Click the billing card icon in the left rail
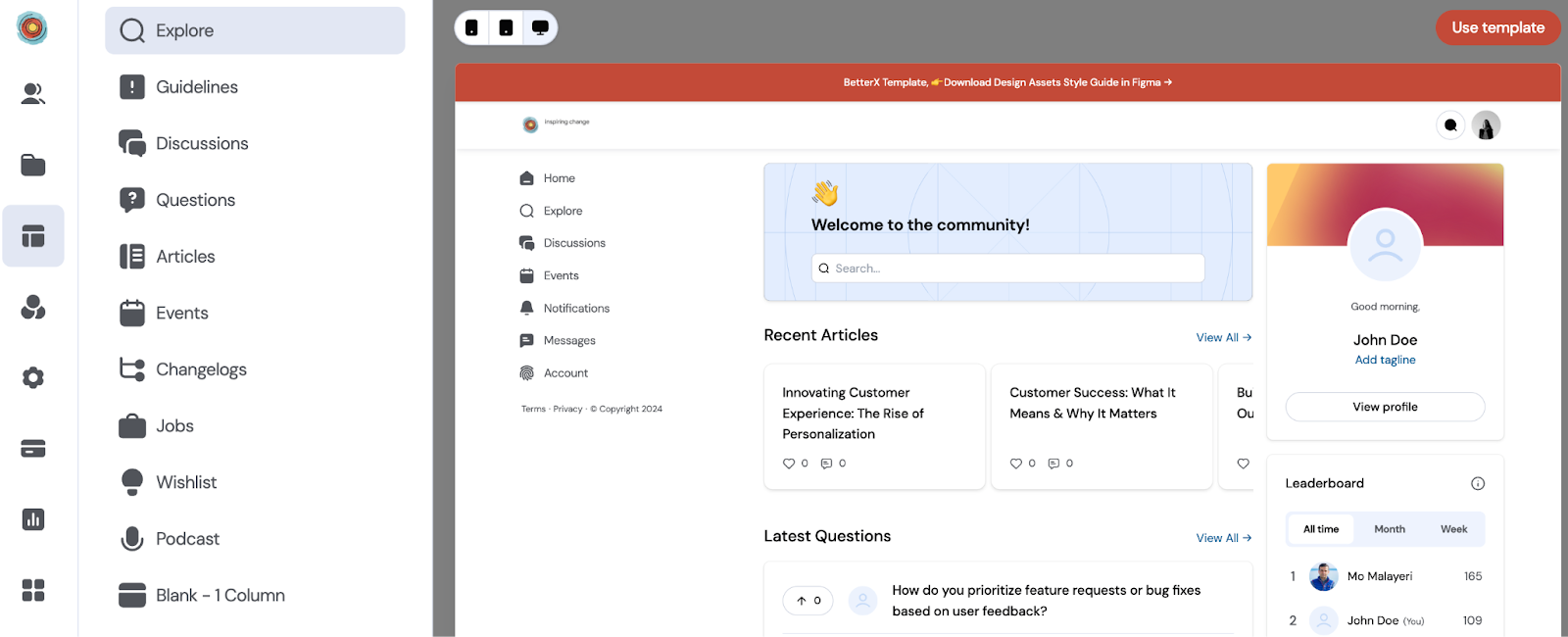 33,449
